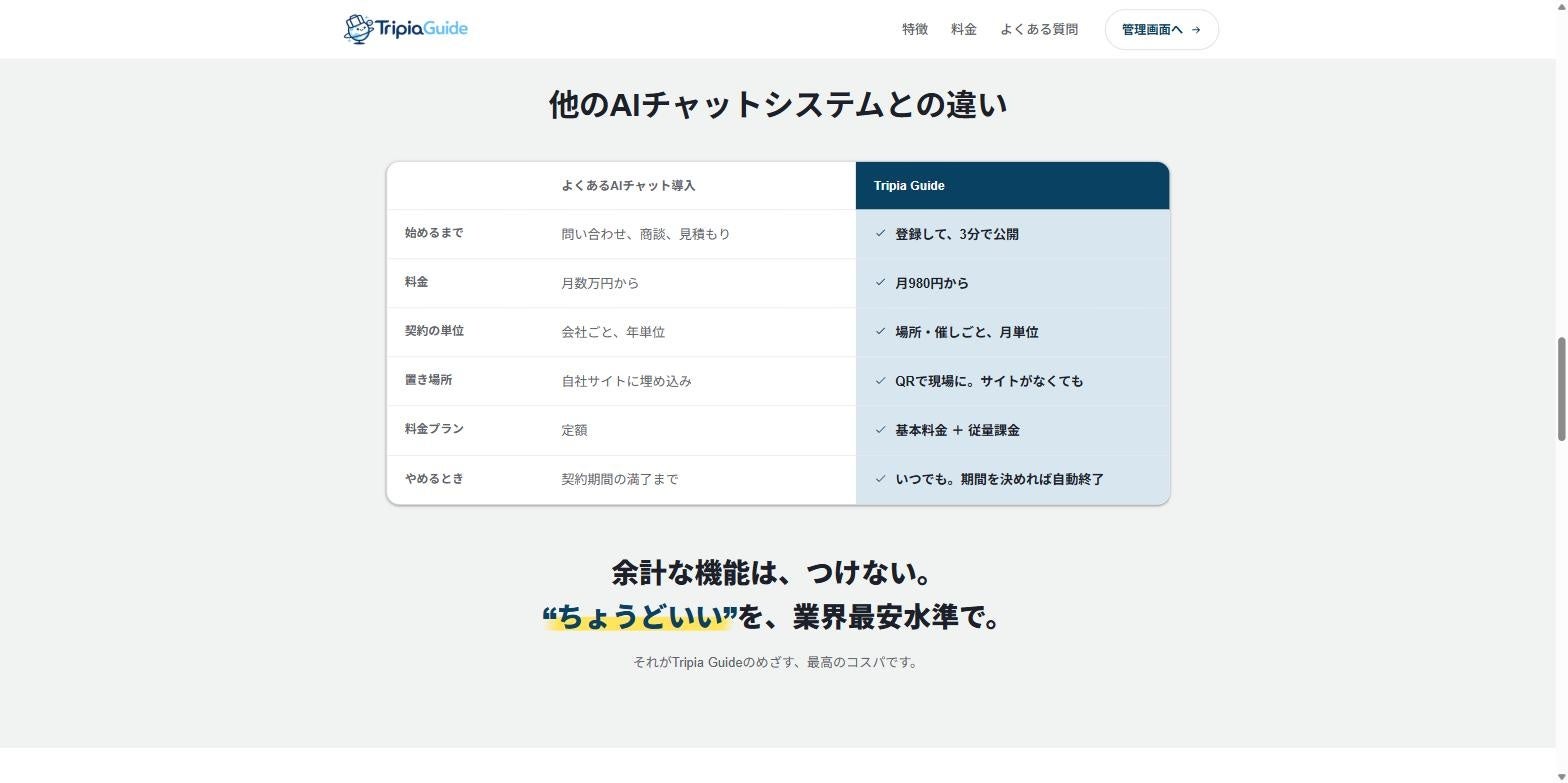The image size is (1568, 783).
Task: Click the page vertical scrollbar thumb
Action: click(x=1561, y=388)
